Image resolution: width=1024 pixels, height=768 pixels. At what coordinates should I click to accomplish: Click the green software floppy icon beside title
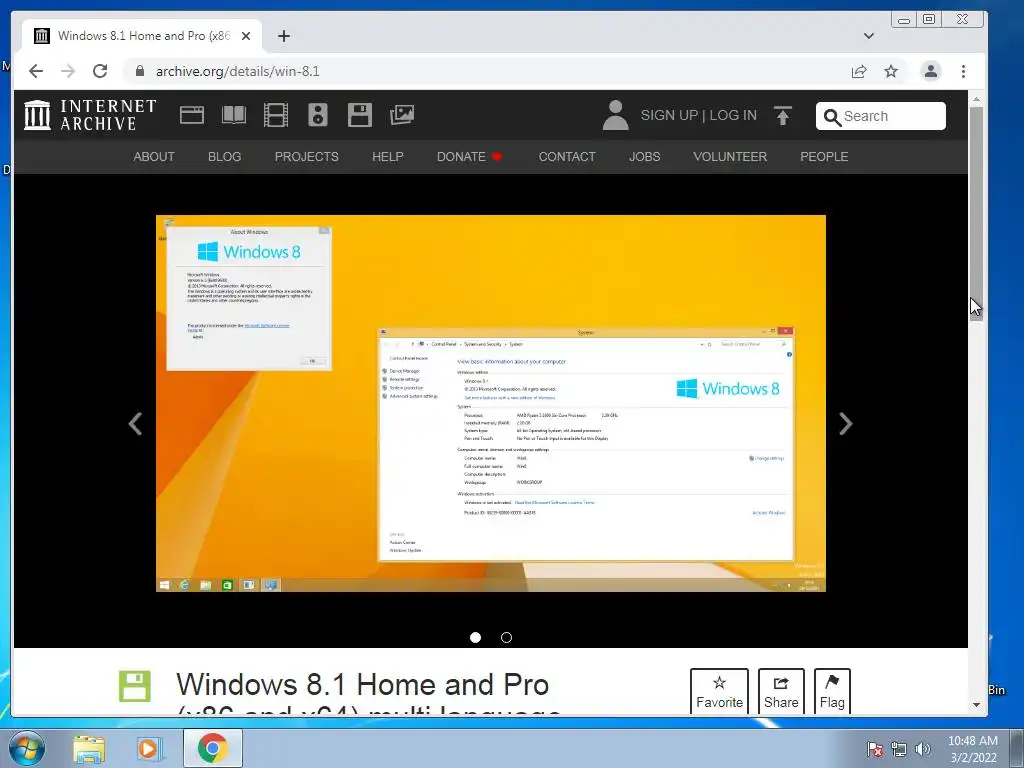pyautogui.click(x=135, y=686)
